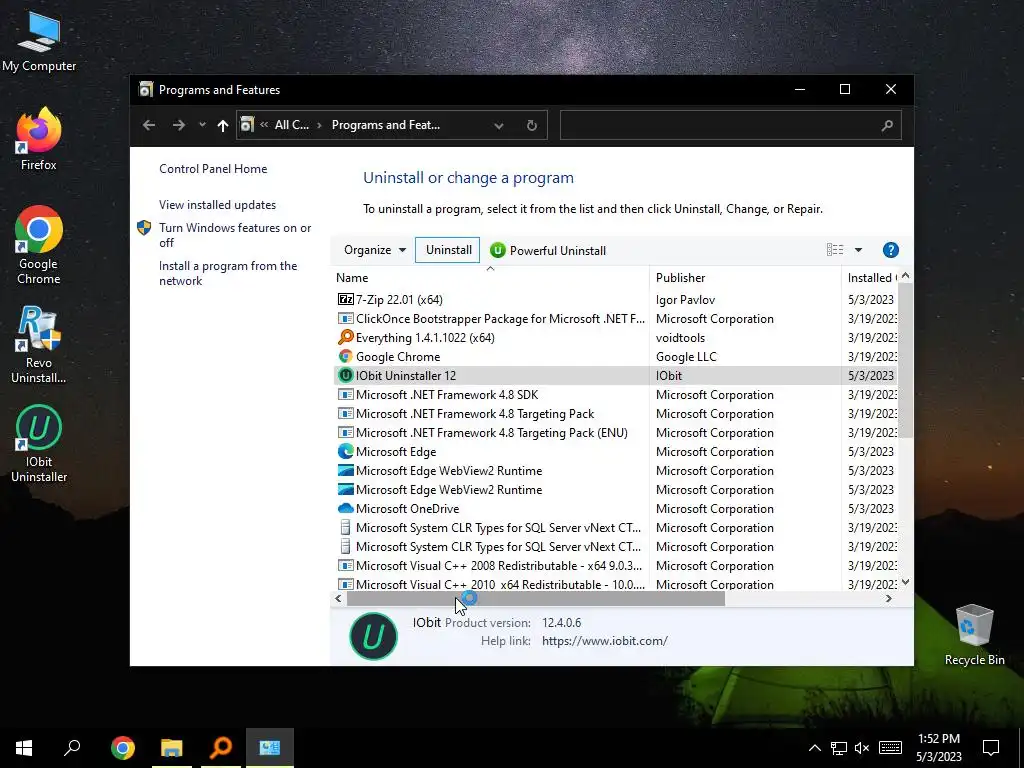Image resolution: width=1024 pixels, height=768 pixels.
Task: Click the vertical scrollbar thumb of list
Action: point(905,360)
